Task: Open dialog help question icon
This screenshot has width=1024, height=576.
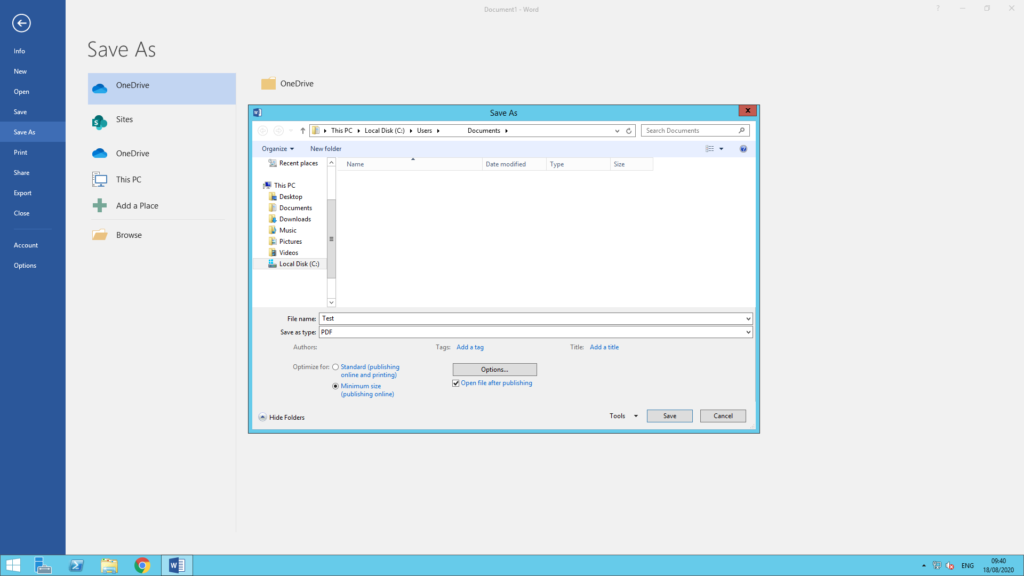Action: click(x=743, y=149)
